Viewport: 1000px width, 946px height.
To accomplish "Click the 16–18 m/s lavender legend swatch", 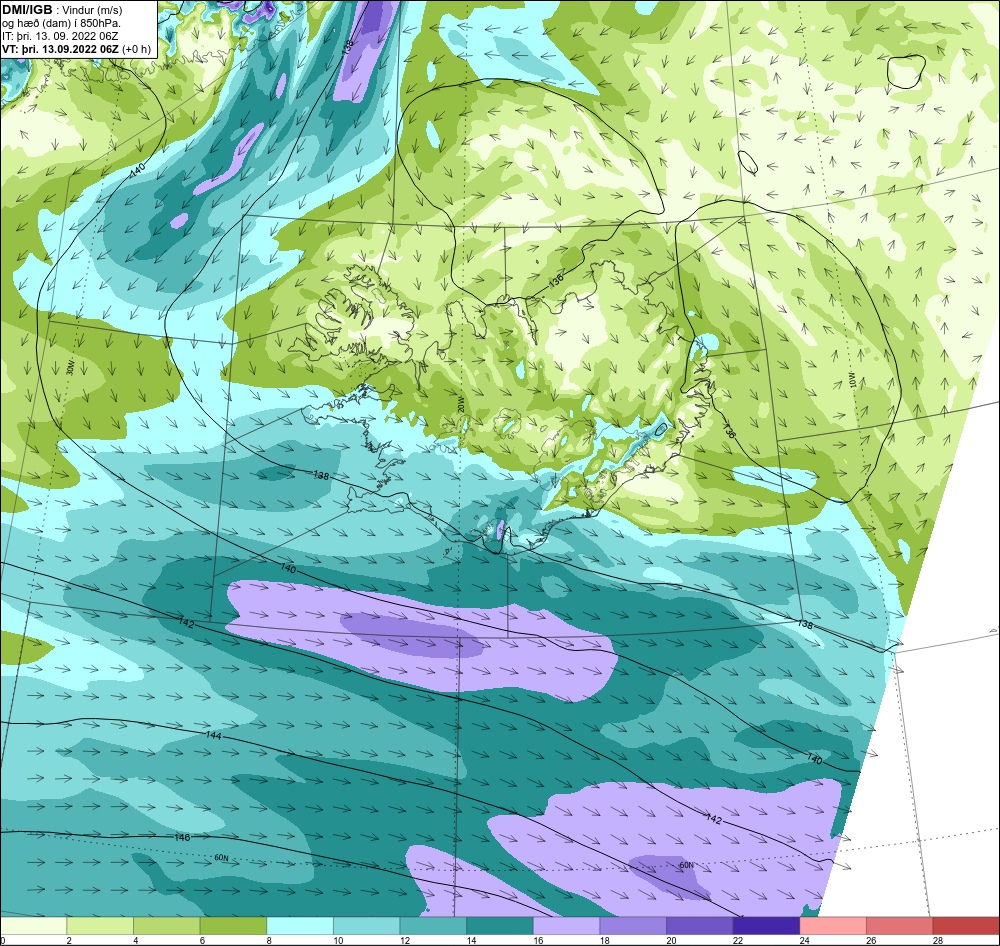I will (x=566, y=926).
